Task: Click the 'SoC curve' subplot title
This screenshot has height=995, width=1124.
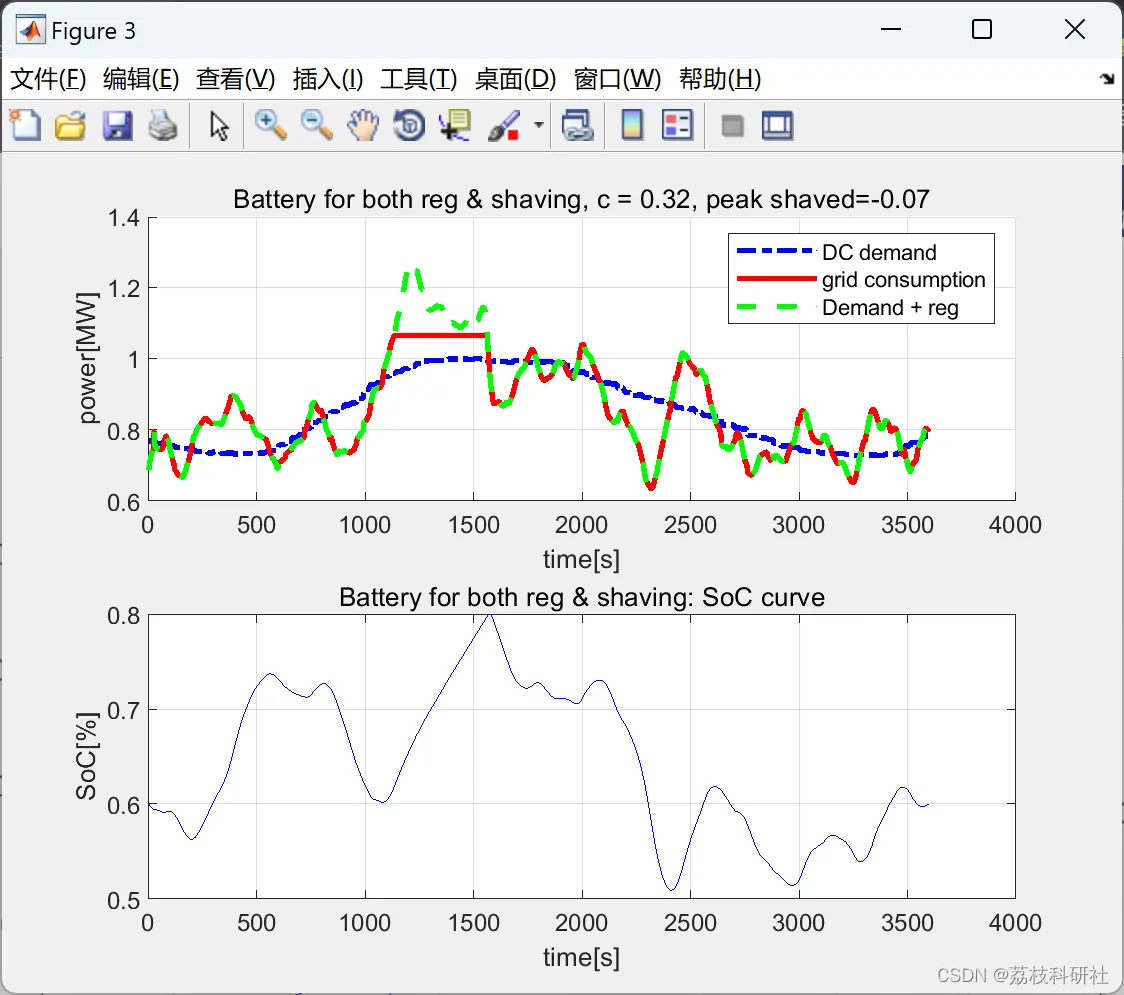Action: 581,597
